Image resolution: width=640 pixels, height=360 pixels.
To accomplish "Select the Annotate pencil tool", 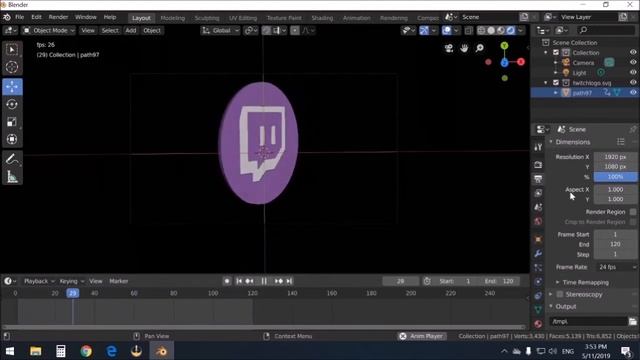I will 12,159.
